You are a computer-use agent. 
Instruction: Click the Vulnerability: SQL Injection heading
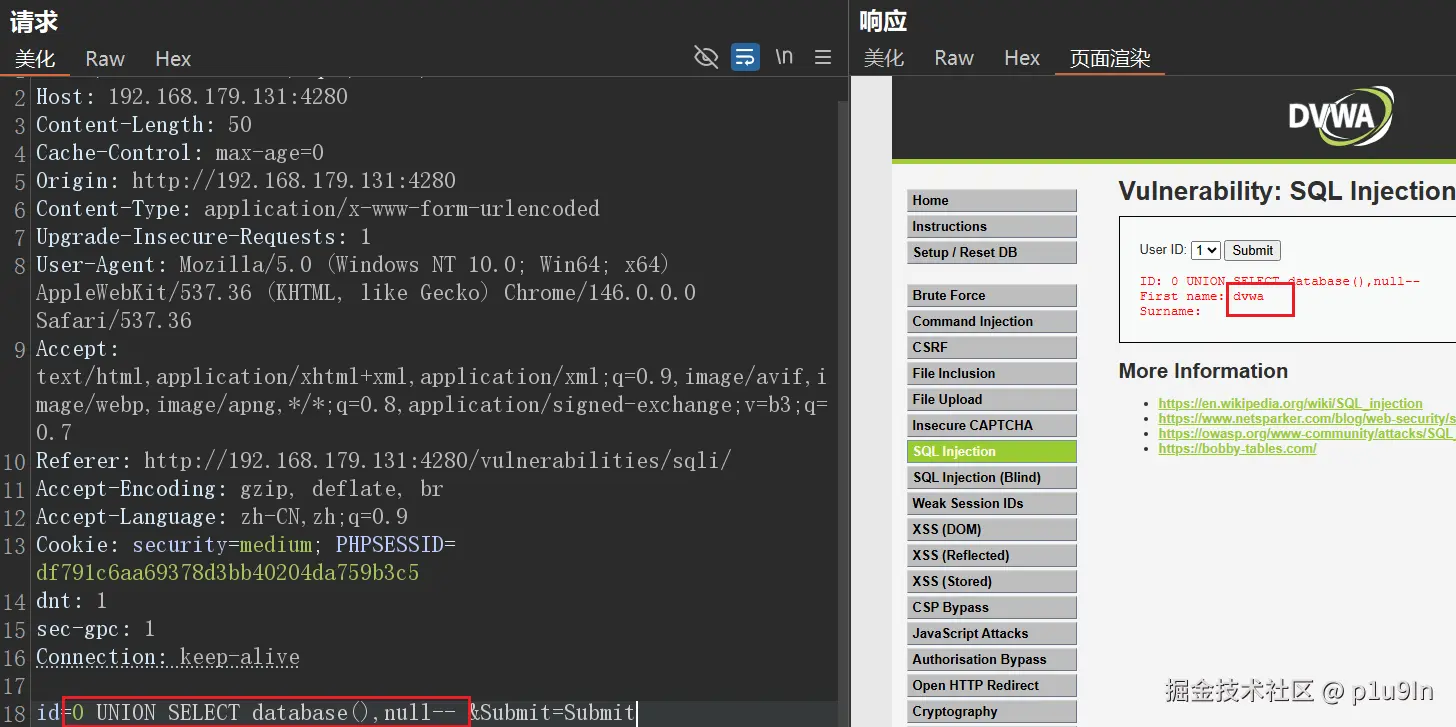click(x=1287, y=191)
